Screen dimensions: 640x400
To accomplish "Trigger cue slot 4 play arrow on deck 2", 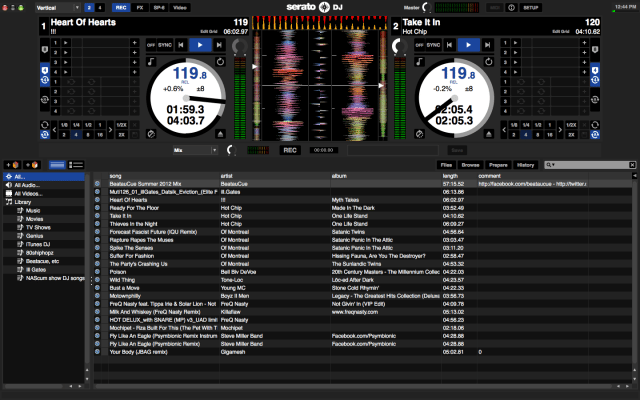I will 516,72.
